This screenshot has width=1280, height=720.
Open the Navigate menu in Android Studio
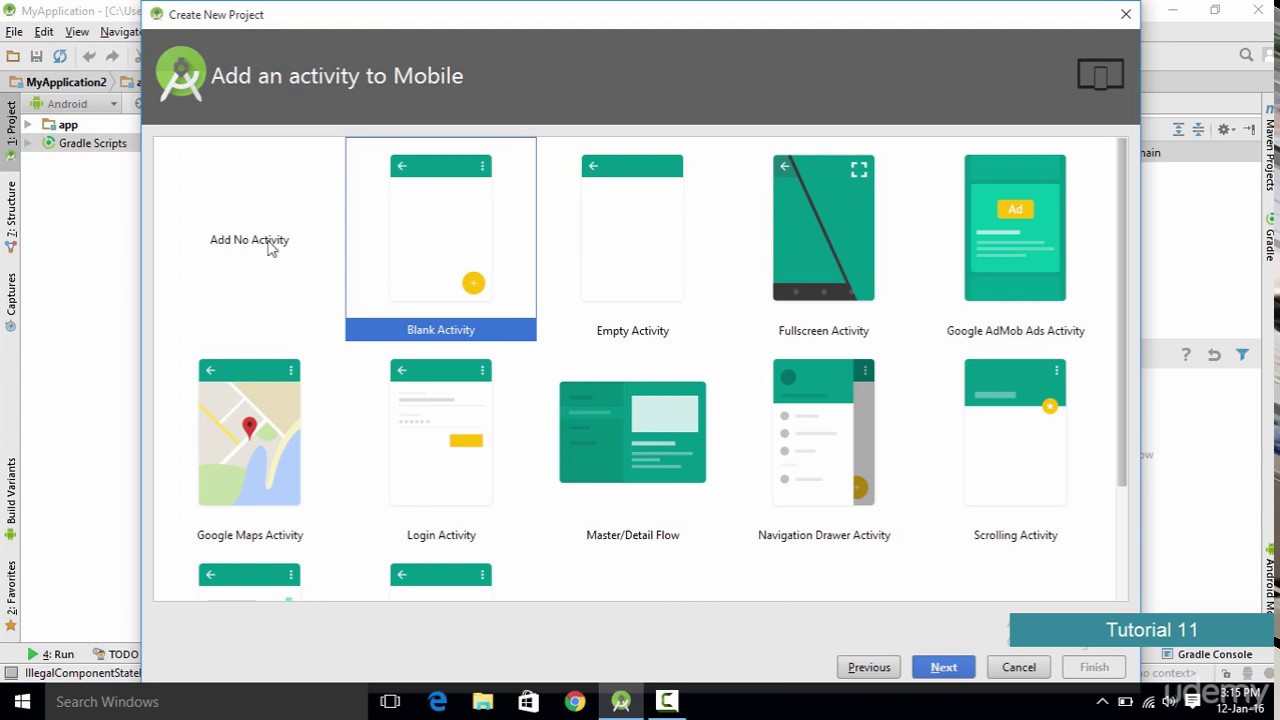(x=121, y=32)
